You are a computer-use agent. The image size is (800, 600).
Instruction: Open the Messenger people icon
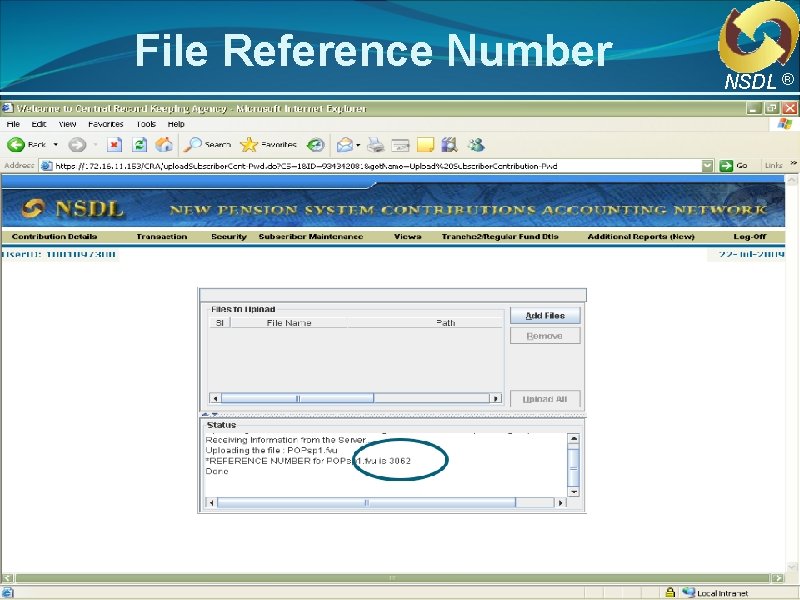coord(476,145)
